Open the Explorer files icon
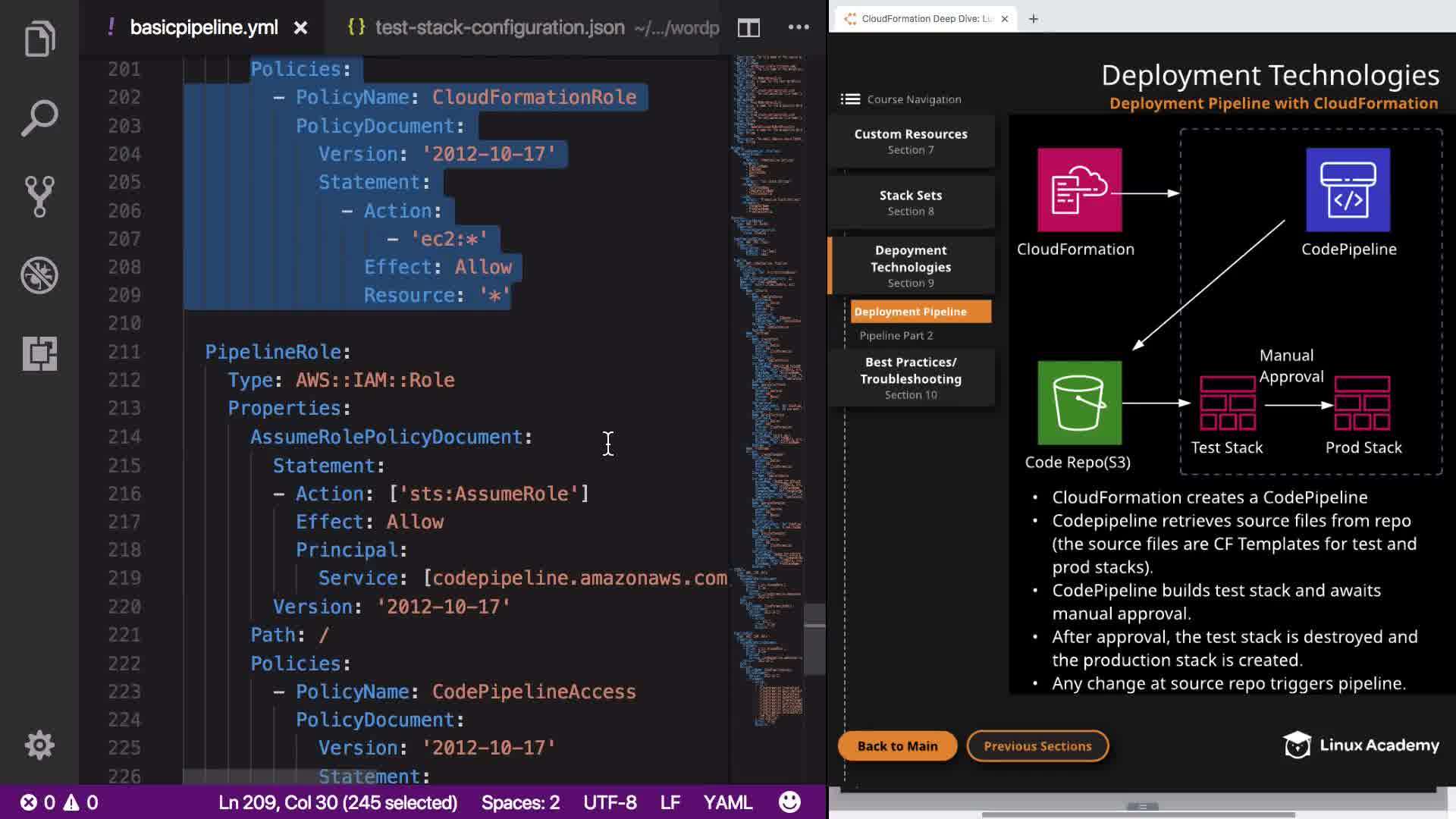 tap(39, 39)
